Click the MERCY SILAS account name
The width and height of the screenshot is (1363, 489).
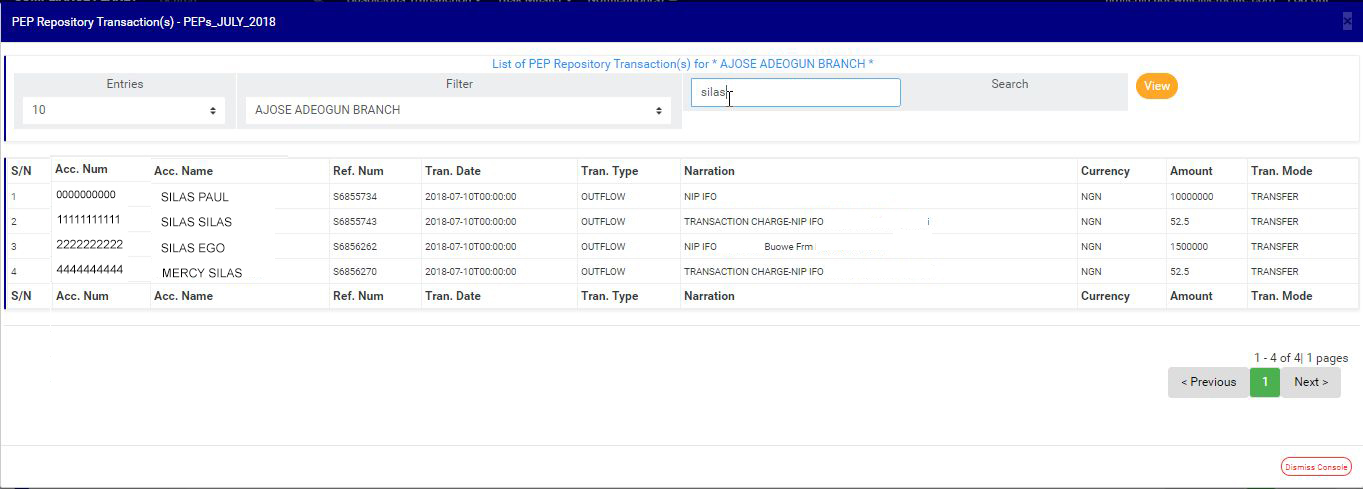[201, 273]
